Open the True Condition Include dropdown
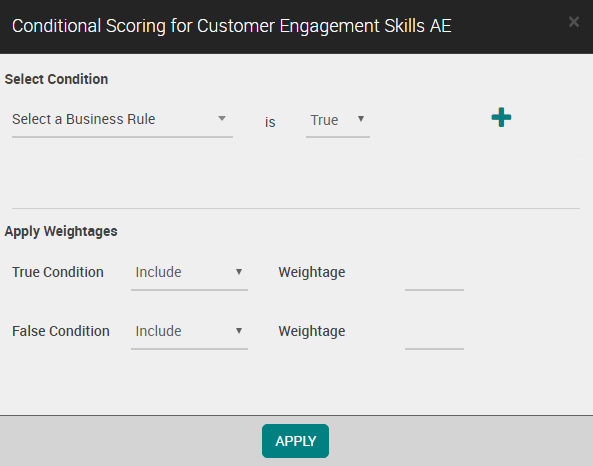This screenshot has width=593, height=466. pos(189,273)
